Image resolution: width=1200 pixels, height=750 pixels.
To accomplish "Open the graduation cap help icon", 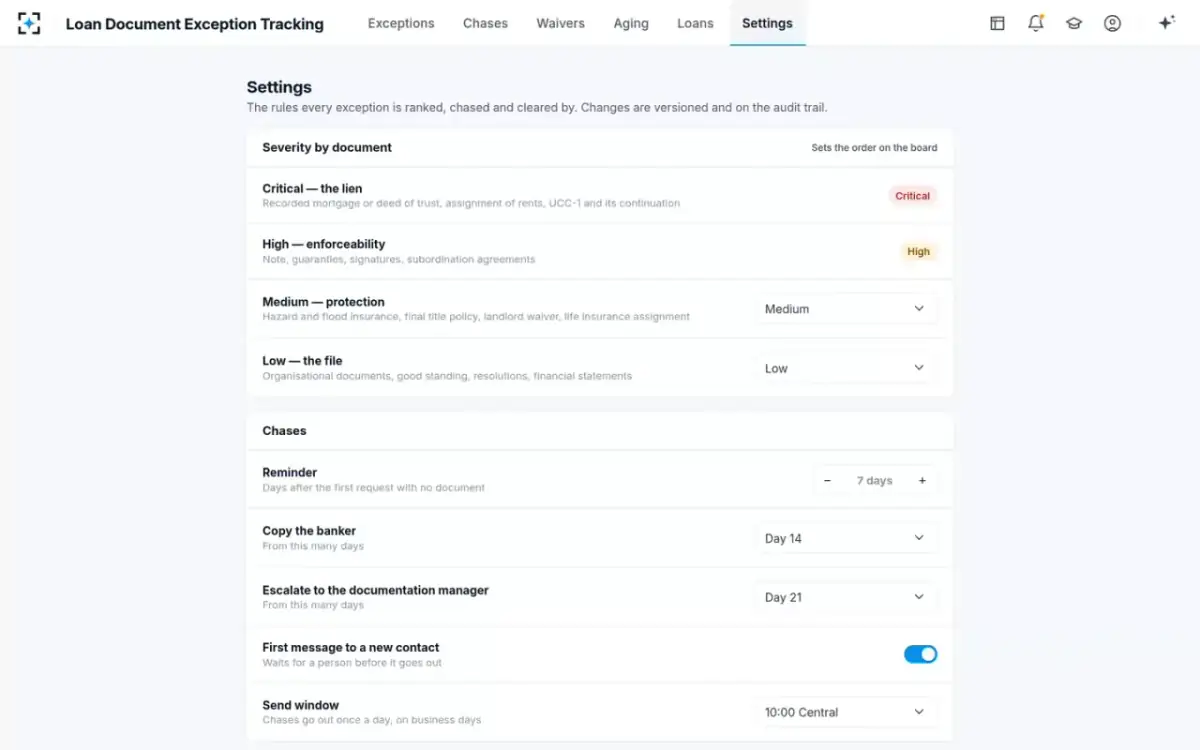I will click(1074, 23).
